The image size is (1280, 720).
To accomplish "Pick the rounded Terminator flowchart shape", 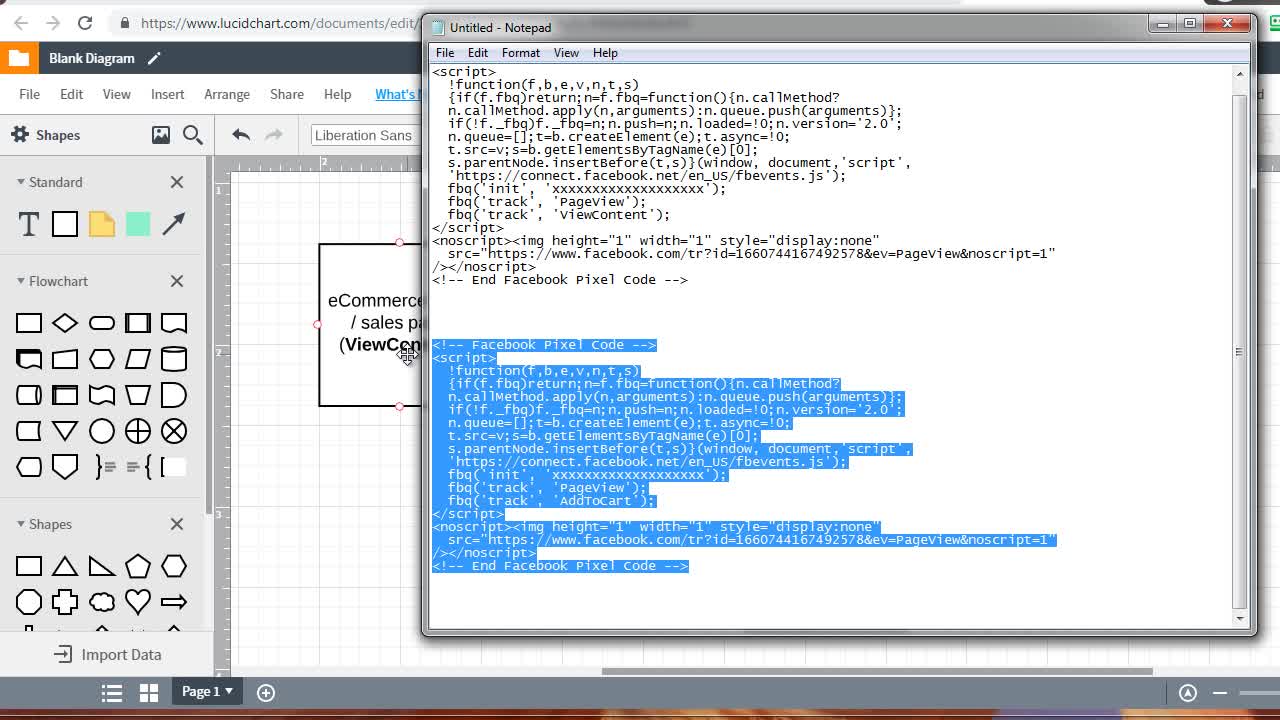I will [101, 323].
